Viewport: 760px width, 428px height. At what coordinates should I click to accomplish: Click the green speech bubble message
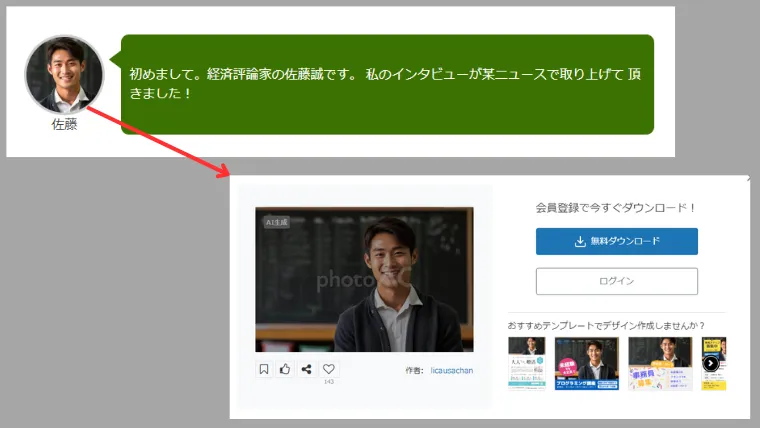[x=387, y=84]
